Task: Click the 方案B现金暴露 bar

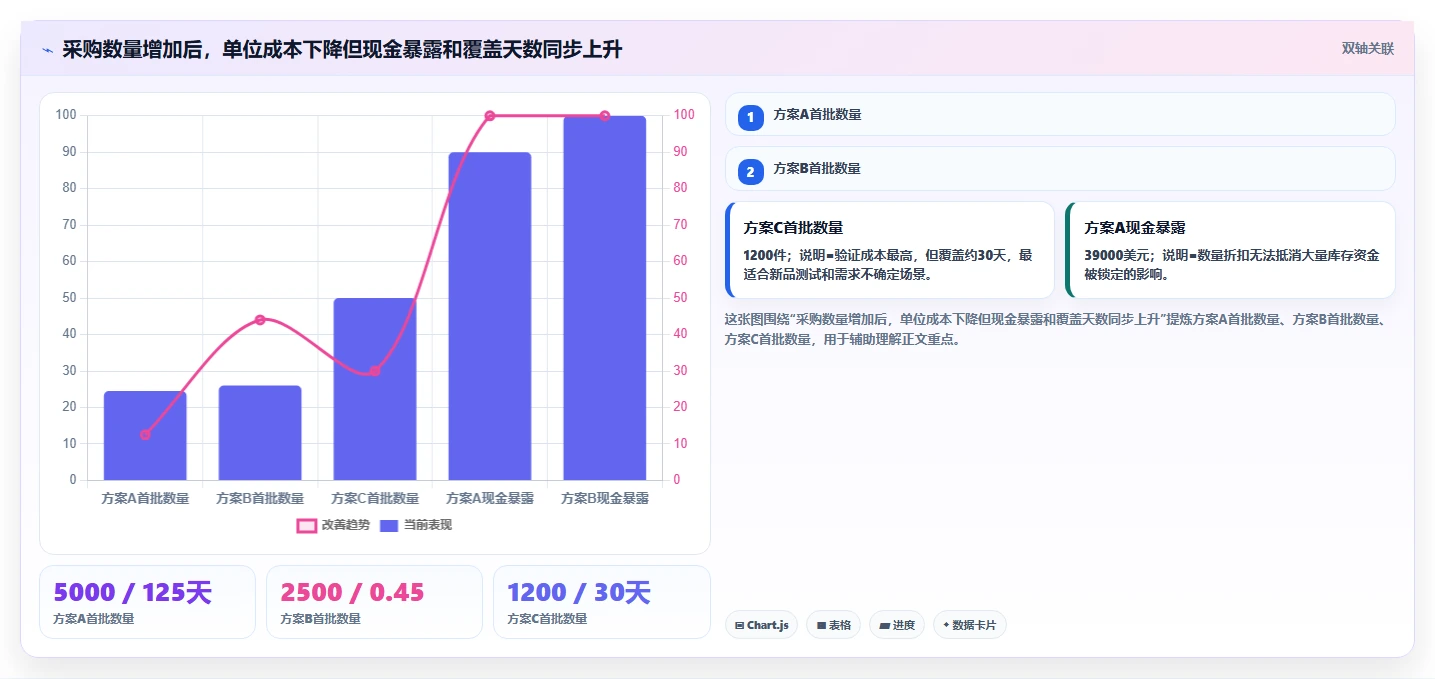Action: (605, 298)
